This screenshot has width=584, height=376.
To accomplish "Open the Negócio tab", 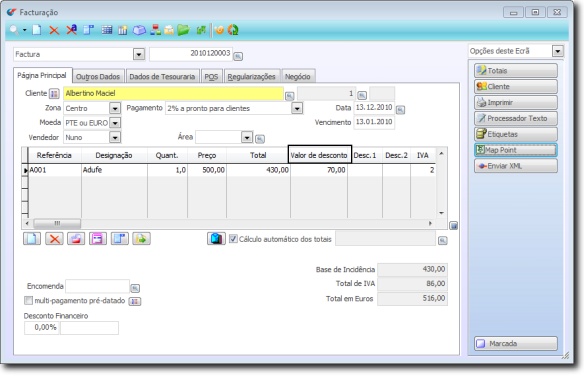I will click(298, 76).
